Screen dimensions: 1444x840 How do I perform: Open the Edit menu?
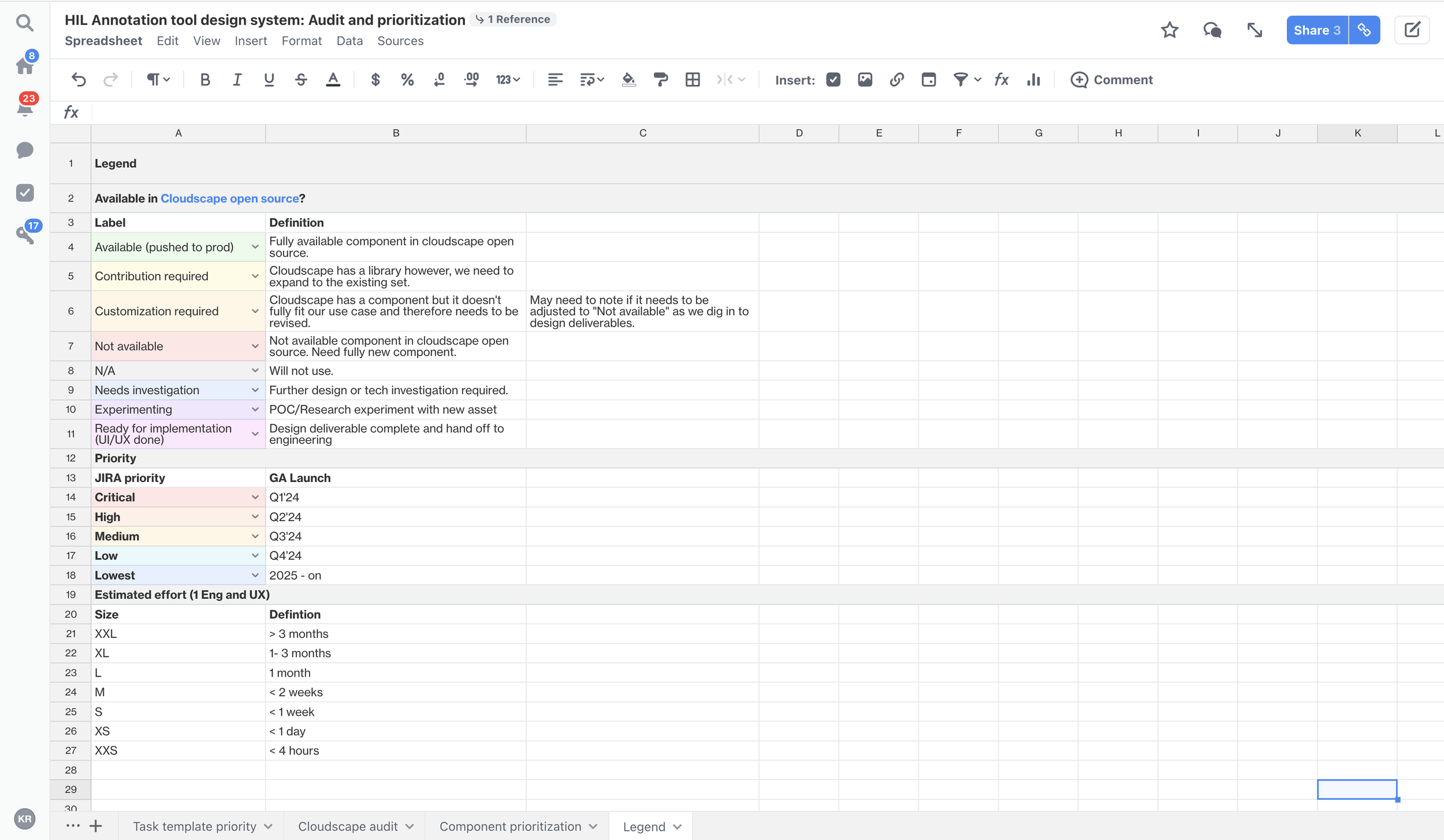(168, 41)
